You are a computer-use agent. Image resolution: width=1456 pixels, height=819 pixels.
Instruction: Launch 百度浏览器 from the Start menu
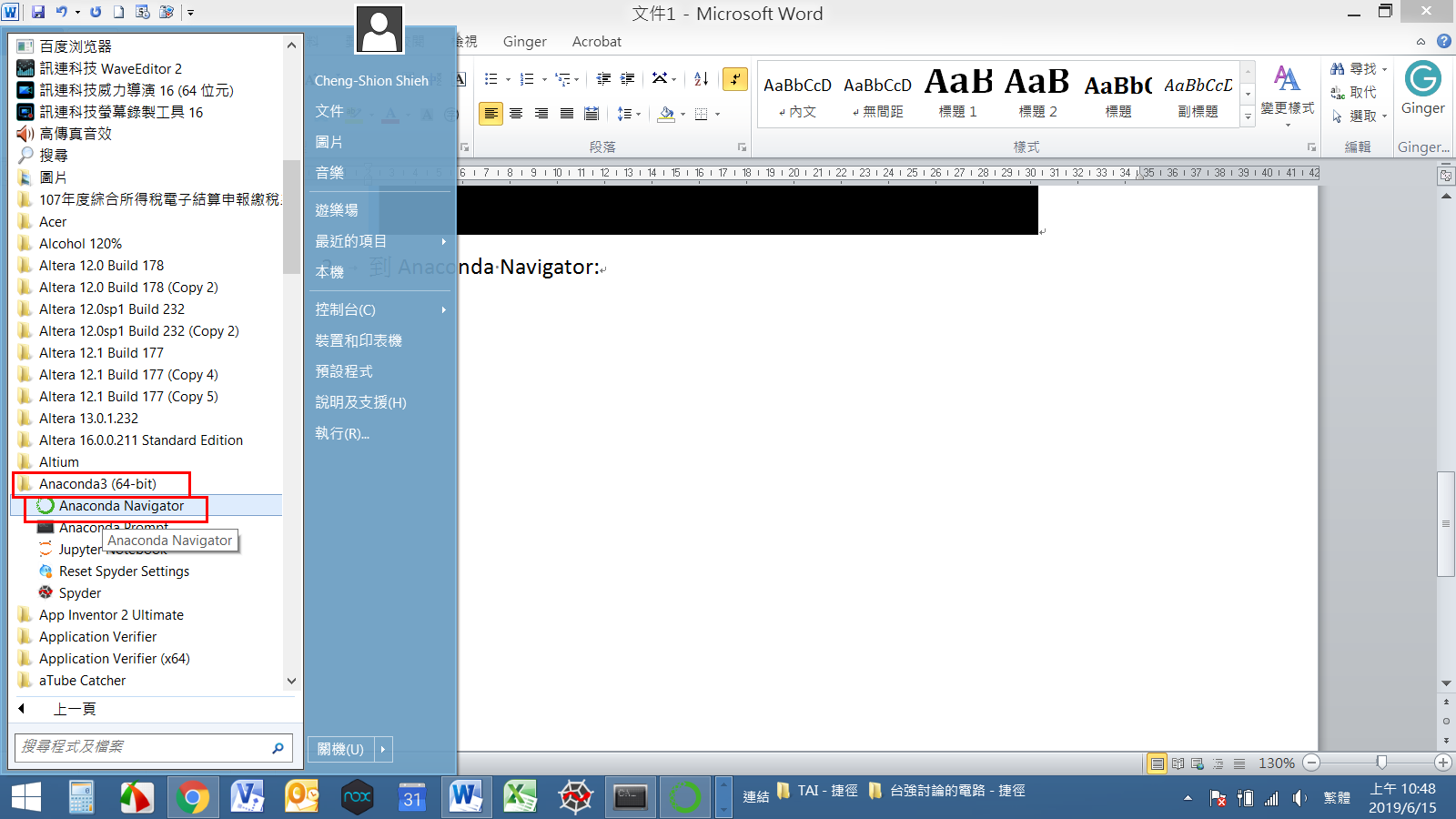click(75, 46)
